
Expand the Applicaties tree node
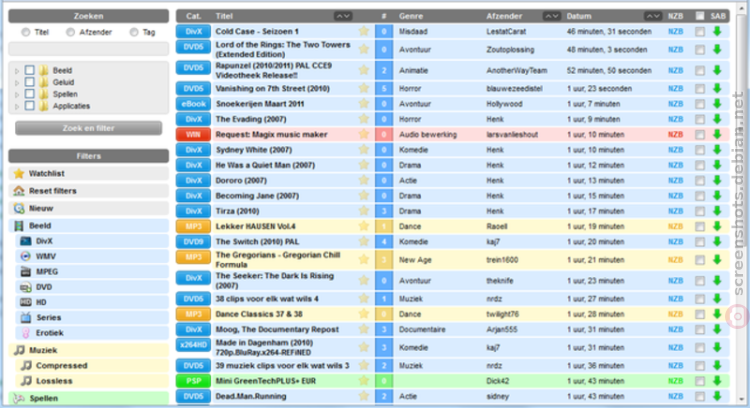click(17, 107)
